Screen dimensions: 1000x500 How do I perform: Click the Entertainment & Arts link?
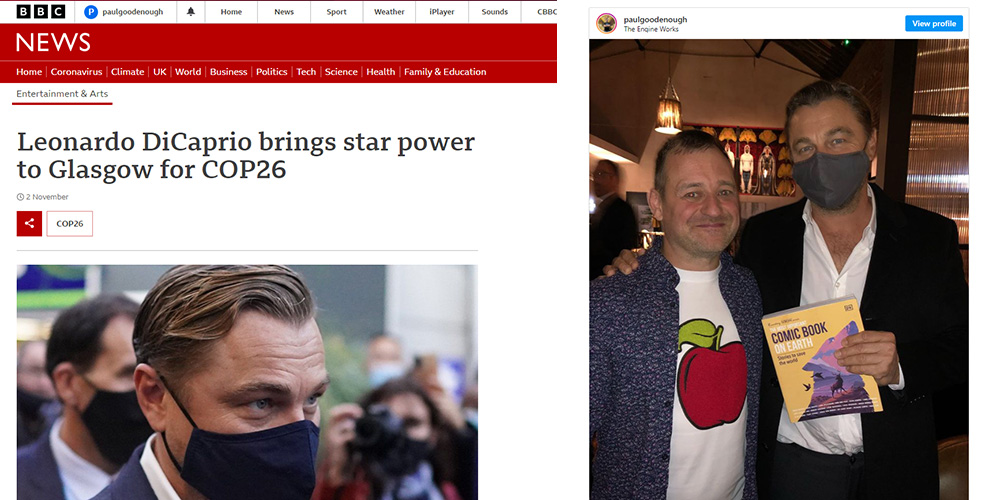tap(62, 94)
